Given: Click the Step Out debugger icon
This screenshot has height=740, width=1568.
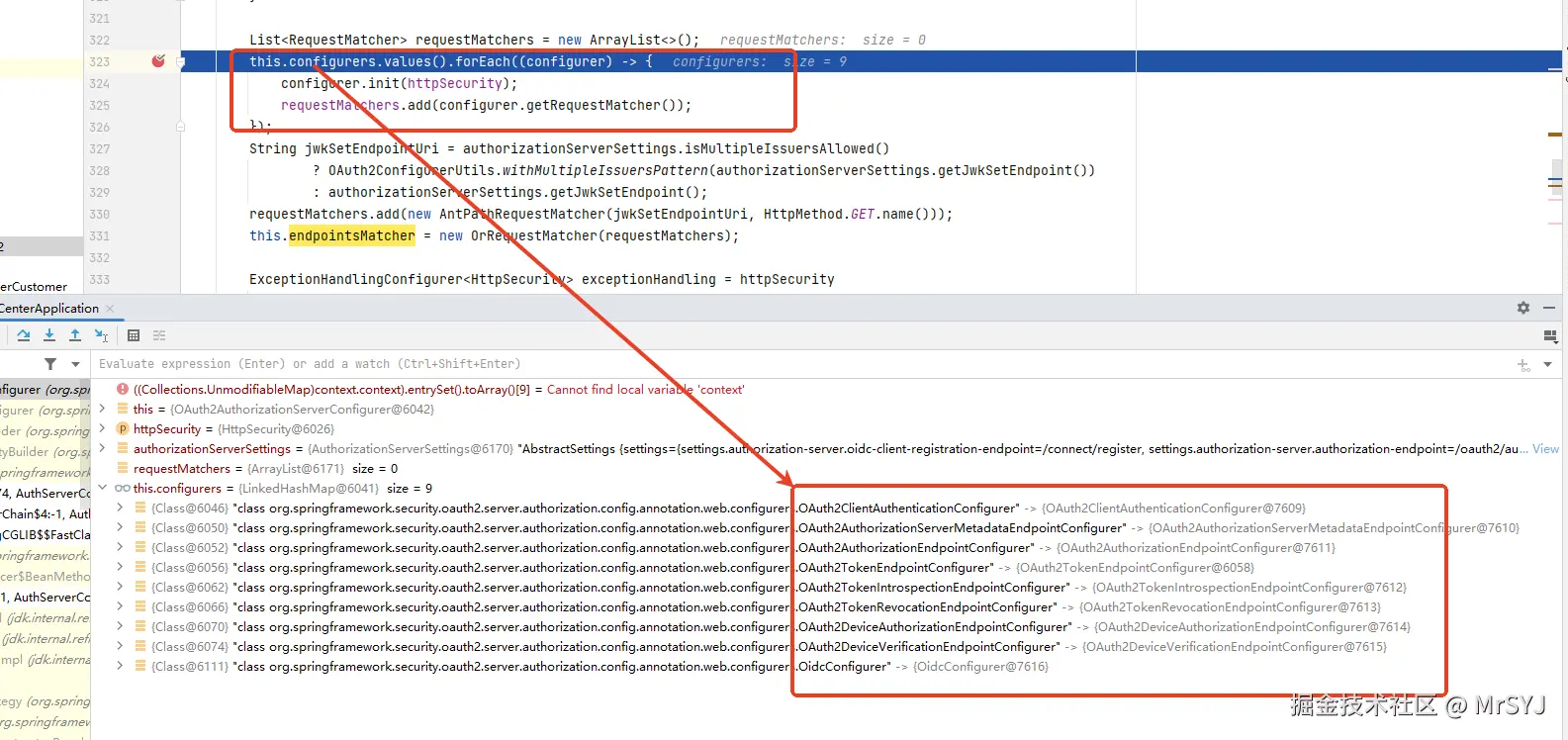Looking at the screenshot, I should point(75,335).
